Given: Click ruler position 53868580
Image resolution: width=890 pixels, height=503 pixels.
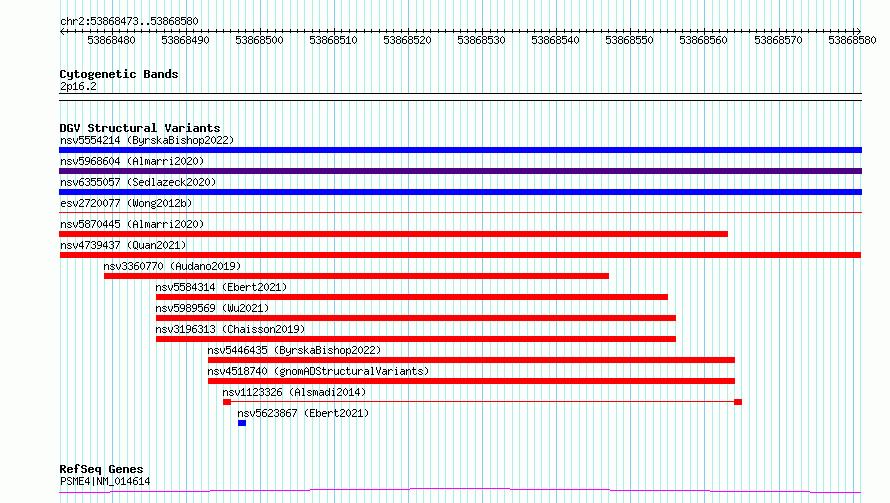Looking at the screenshot, I should click(852, 40).
